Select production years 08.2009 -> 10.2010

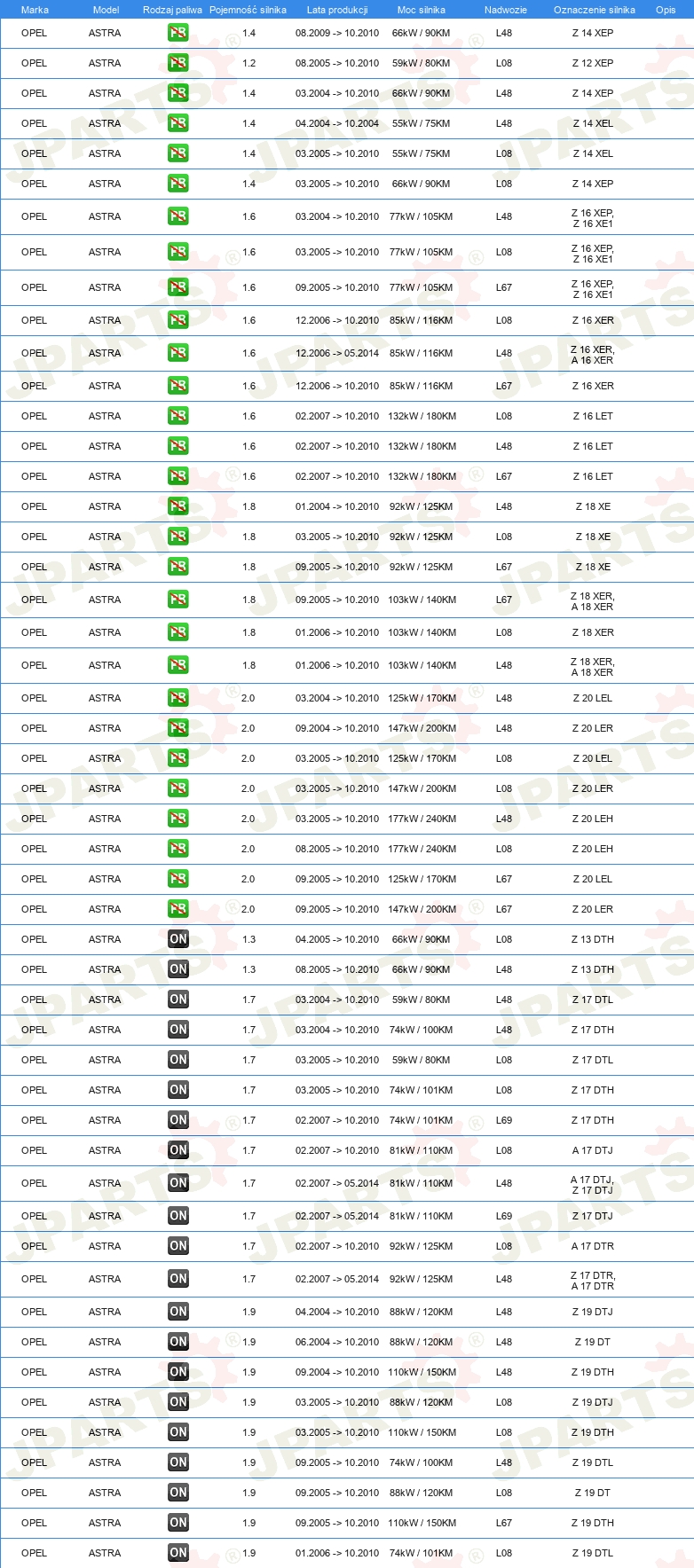337,33
